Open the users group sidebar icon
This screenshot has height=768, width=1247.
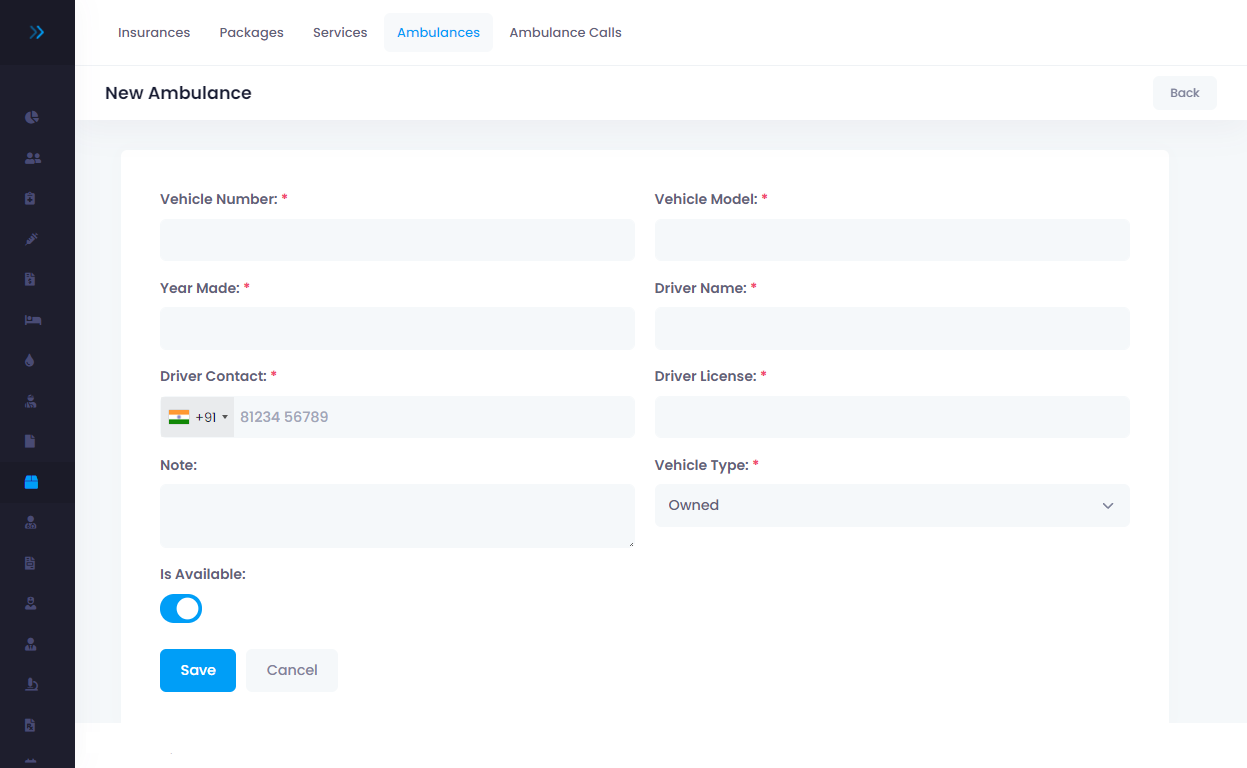[32, 158]
